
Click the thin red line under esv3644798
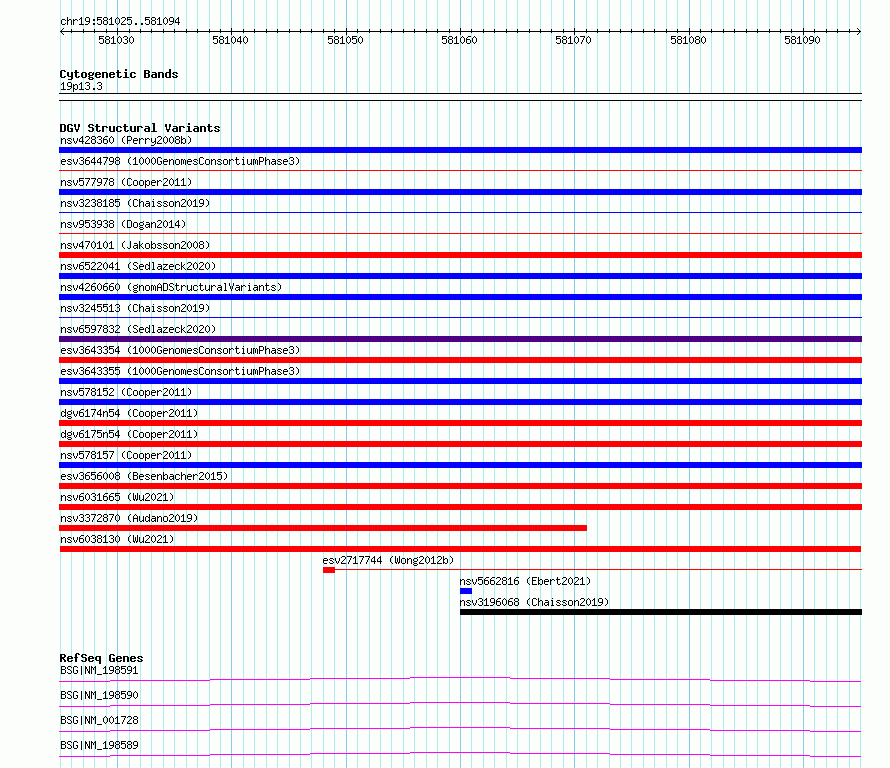click(x=460, y=170)
